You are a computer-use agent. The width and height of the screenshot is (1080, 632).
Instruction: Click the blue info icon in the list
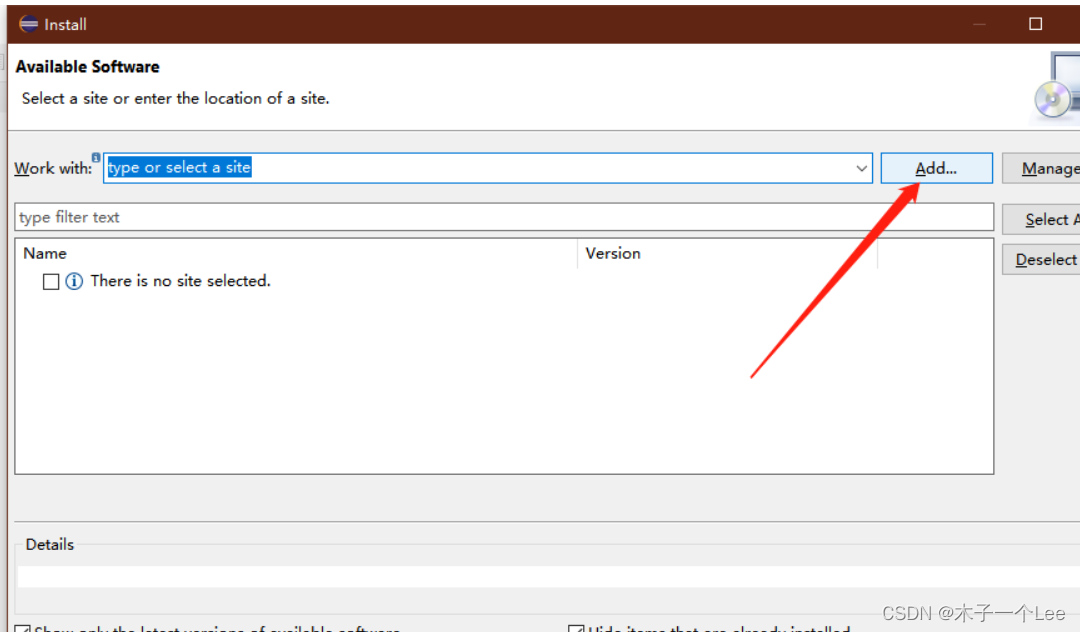click(x=74, y=281)
